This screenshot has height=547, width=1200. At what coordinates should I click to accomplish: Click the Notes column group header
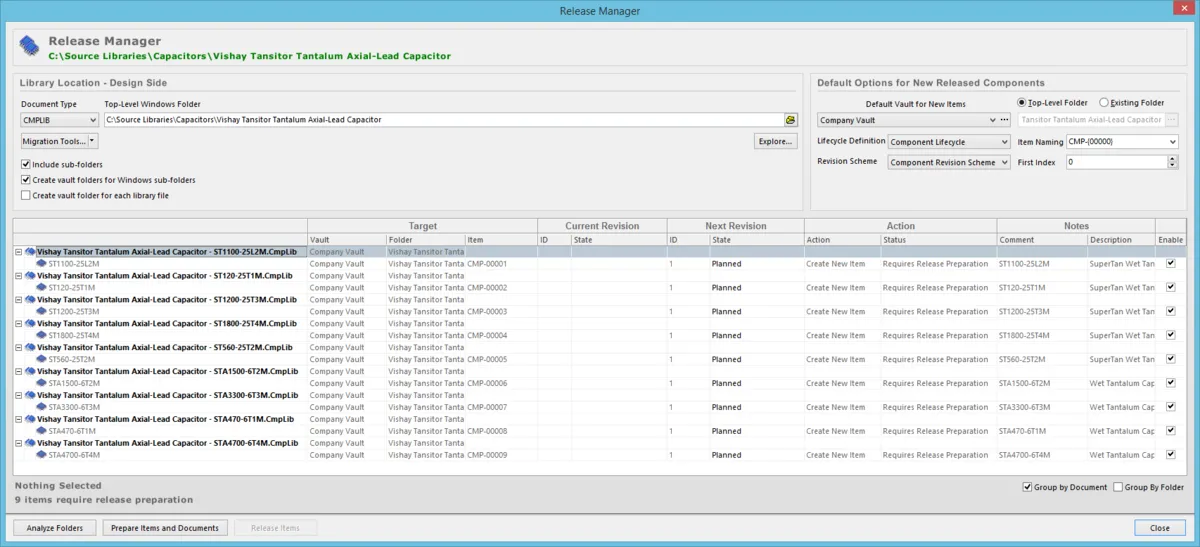(x=1076, y=226)
